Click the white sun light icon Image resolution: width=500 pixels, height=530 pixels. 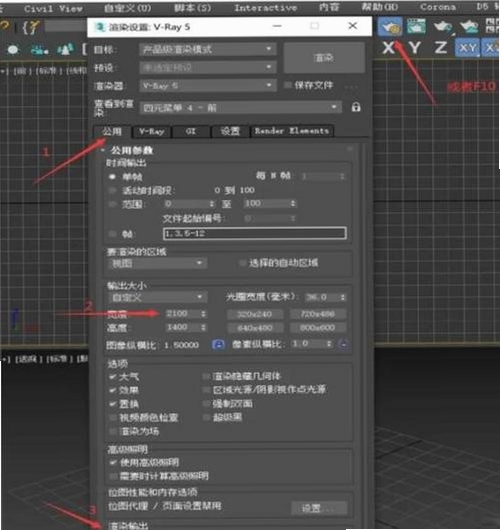[13, 50]
